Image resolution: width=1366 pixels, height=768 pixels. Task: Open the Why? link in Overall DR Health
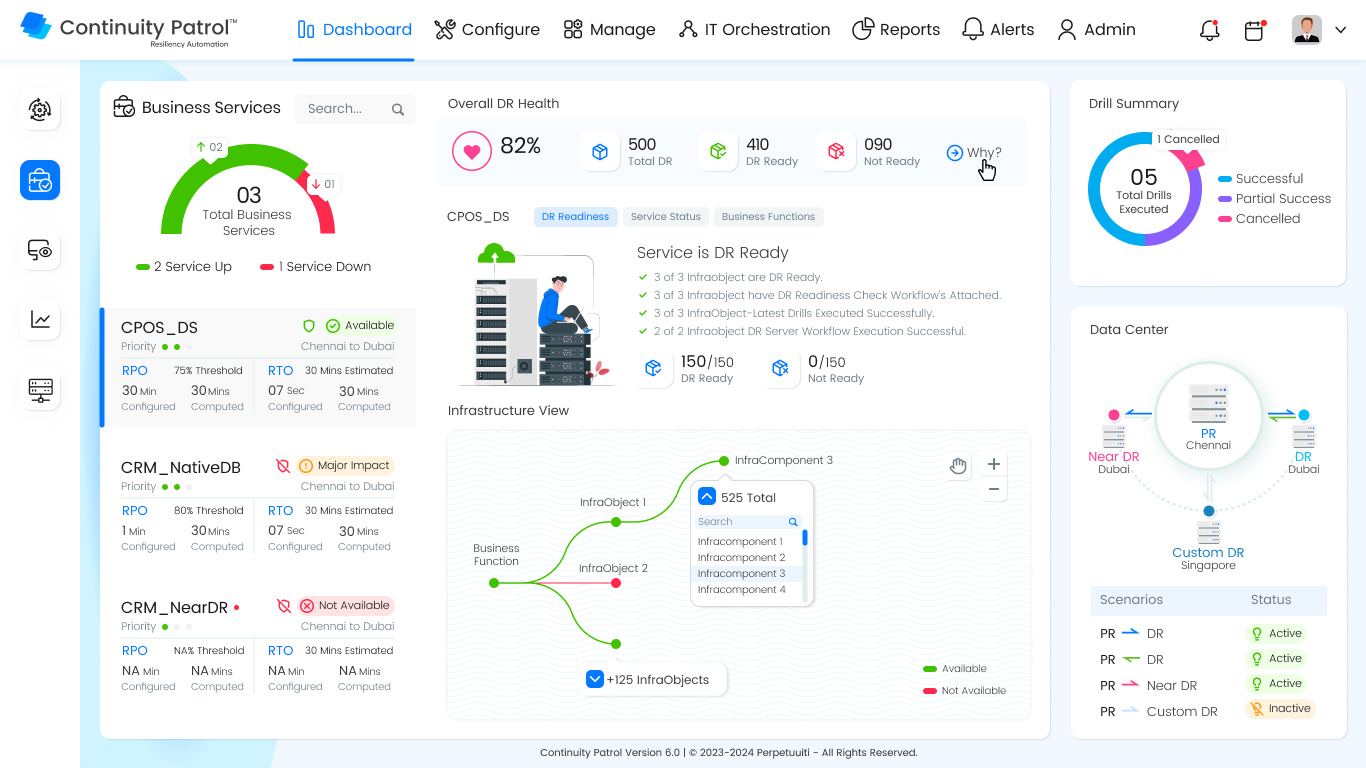coord(977,152)
